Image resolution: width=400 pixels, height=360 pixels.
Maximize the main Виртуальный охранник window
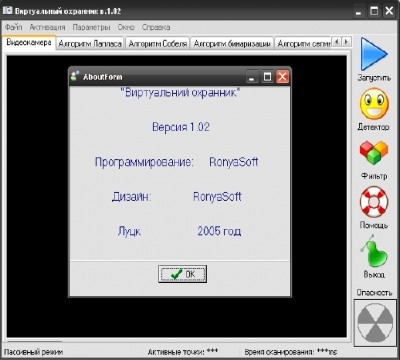[374, 11]
